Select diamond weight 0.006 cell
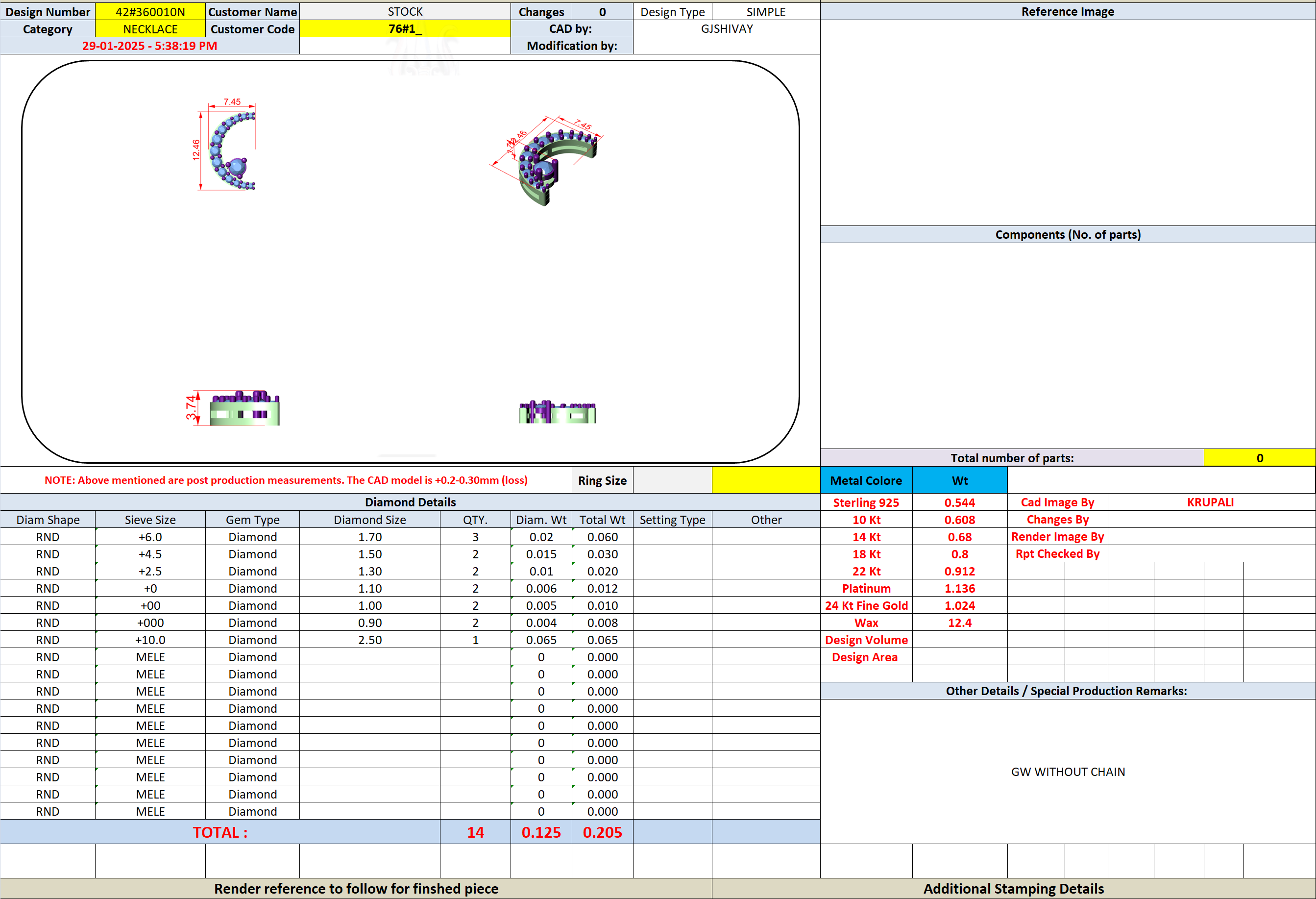Image resolution: width=1316 pixels, height=899 pixels. pyautogui.click(x=541, y=588)
